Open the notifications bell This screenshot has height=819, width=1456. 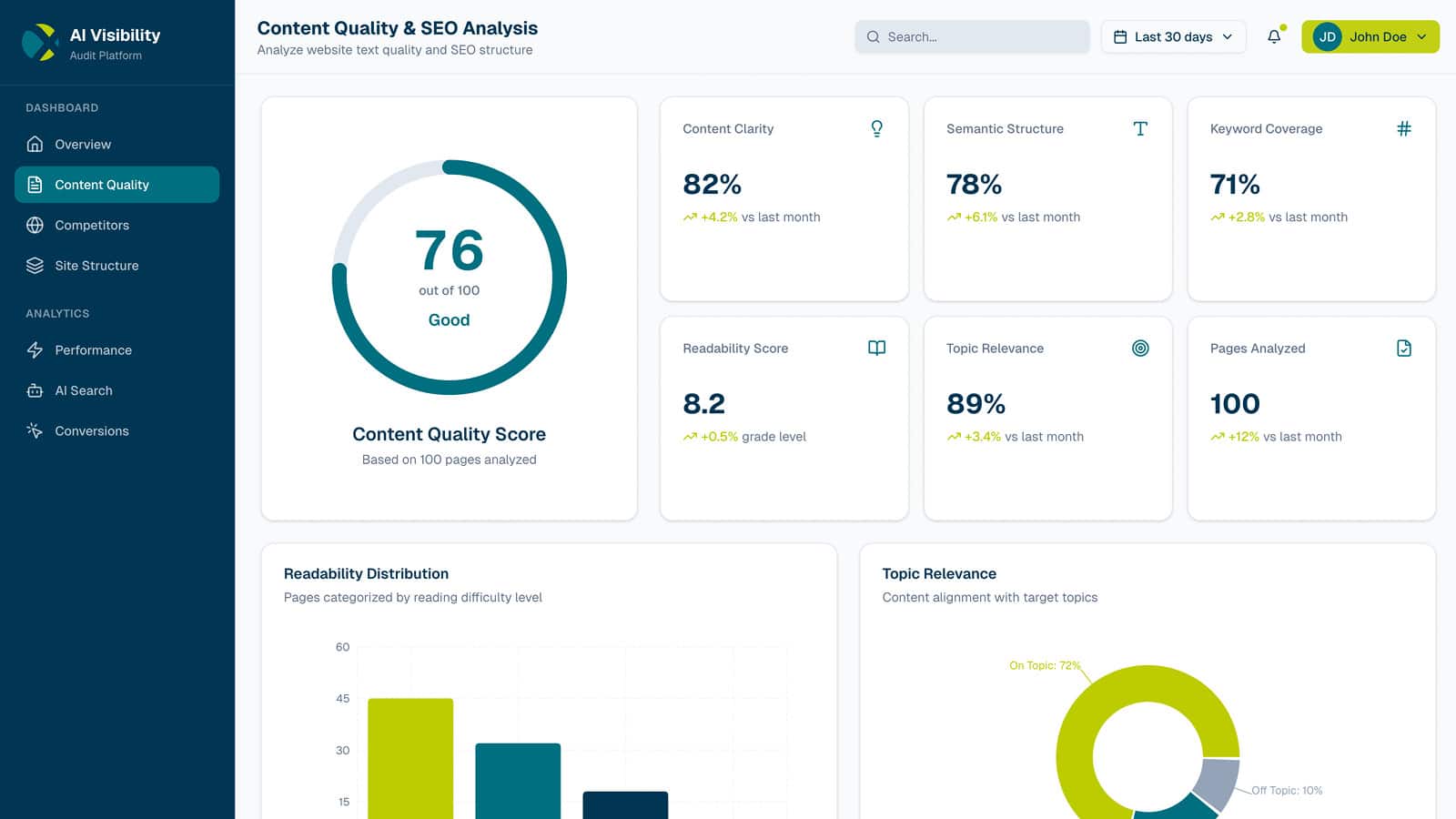click(1272, 37)
